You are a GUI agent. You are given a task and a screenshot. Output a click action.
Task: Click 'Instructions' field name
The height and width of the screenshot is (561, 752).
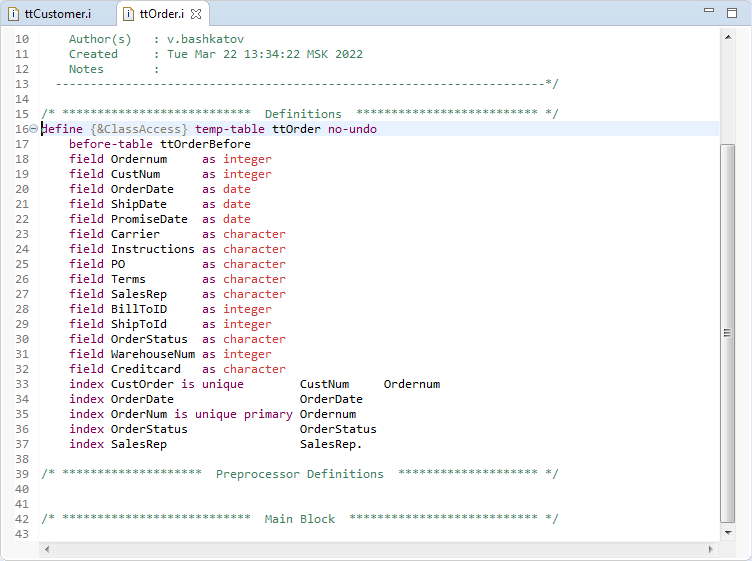(x=153, y=249)
